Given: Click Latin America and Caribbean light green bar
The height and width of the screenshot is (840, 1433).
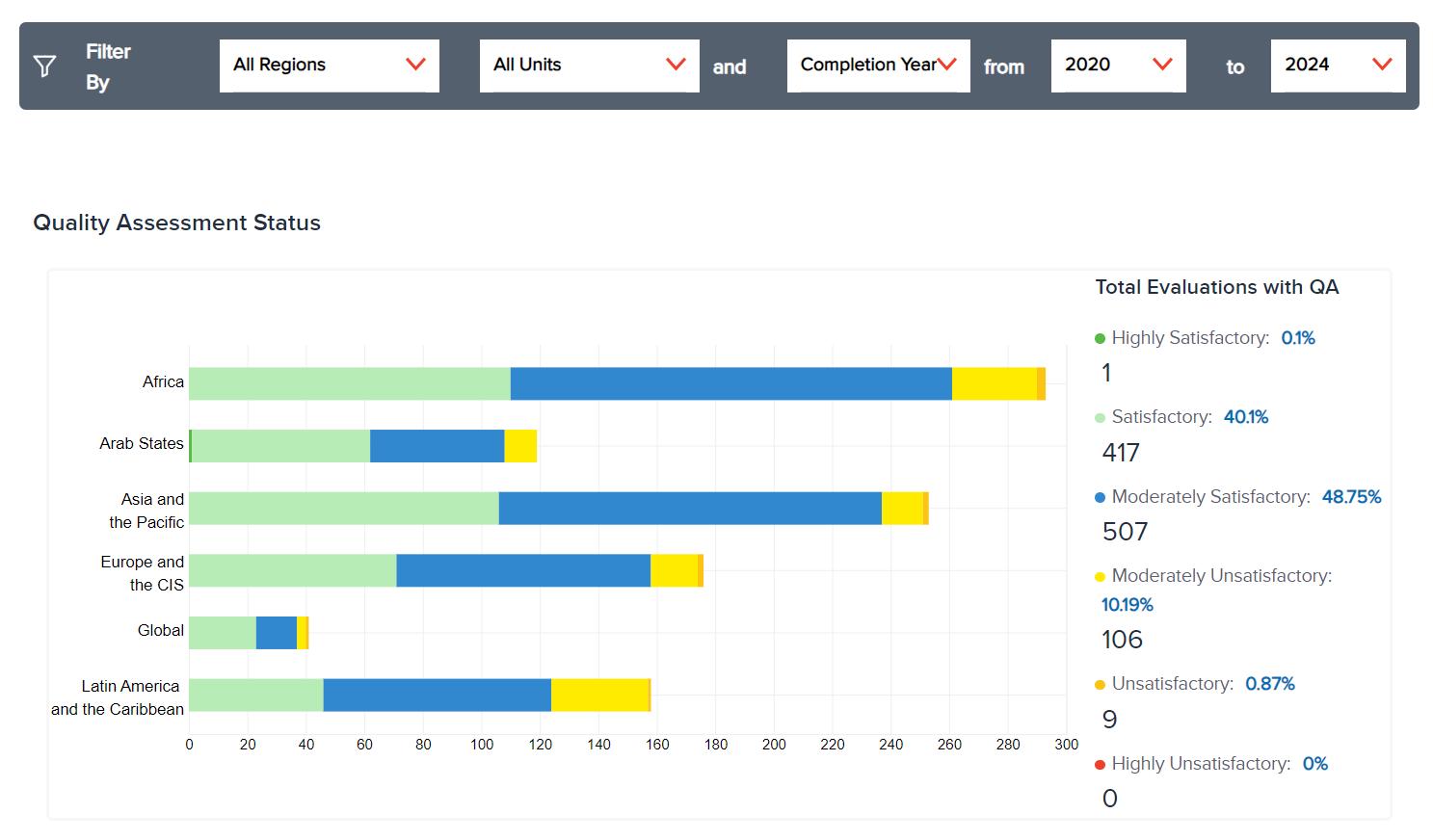Looking at the screenshot, I should 256,696.
